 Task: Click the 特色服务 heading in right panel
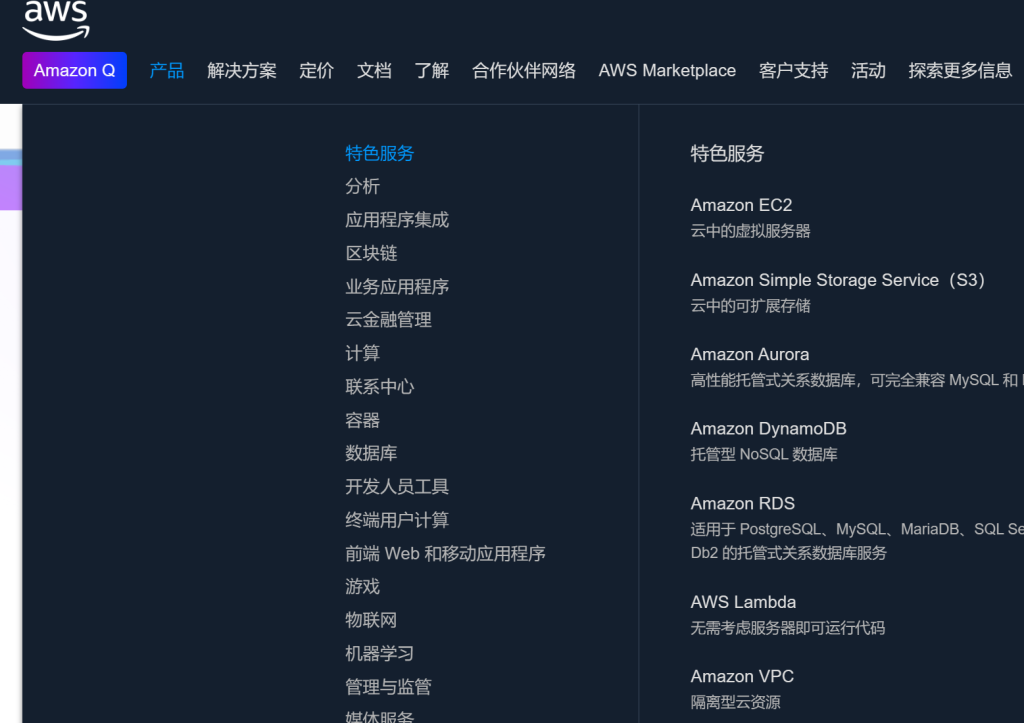728,153
